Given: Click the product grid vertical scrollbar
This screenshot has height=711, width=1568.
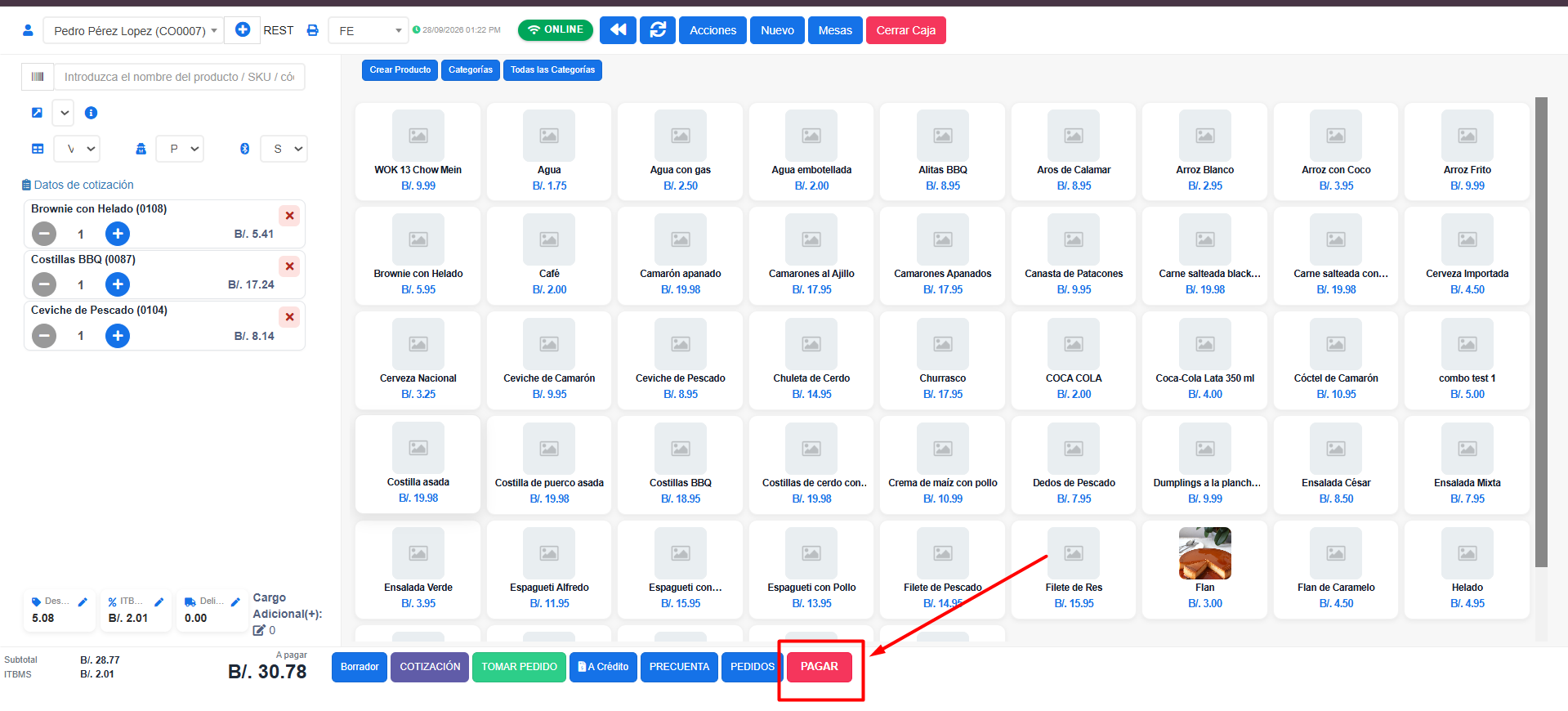Looking at the screenshot, I should click(1541, 333).
